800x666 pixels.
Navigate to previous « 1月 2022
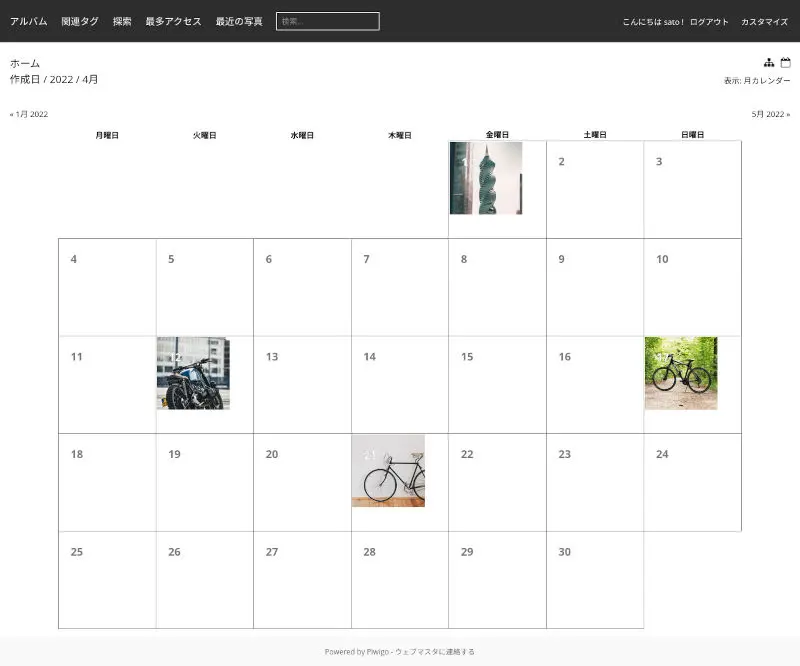[x=29, y=114]
